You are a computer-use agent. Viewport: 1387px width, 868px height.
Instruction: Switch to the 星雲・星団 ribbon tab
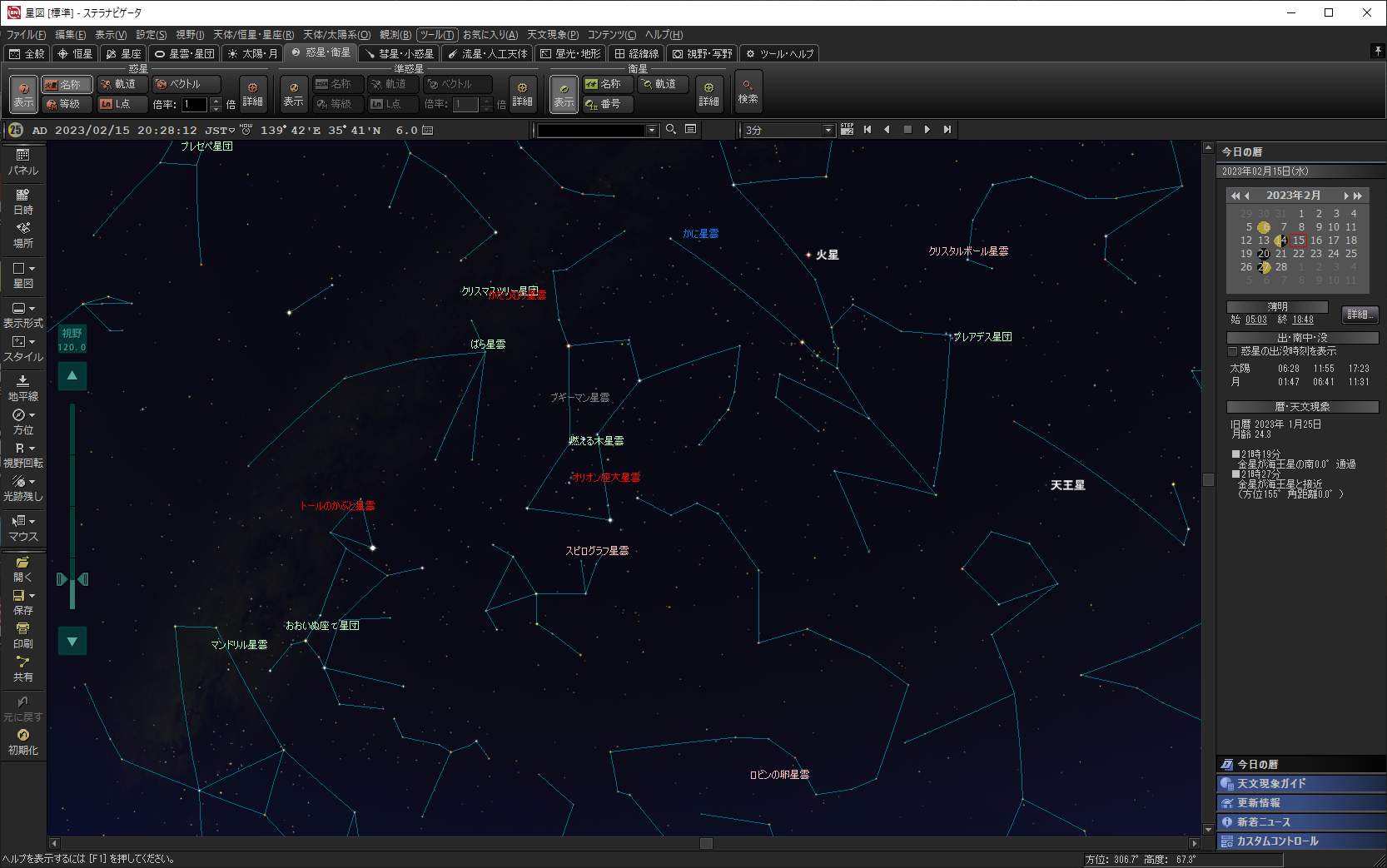185,53
